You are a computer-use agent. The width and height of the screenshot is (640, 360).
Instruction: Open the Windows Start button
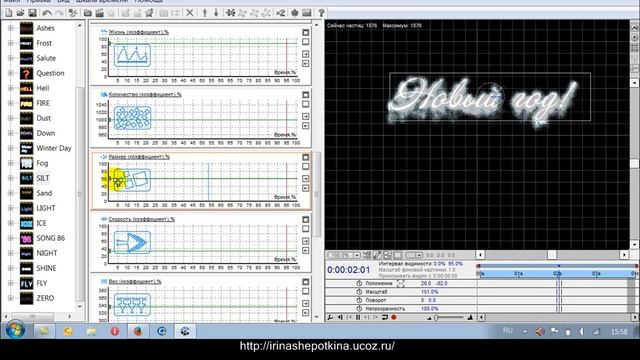pos(15,330)
